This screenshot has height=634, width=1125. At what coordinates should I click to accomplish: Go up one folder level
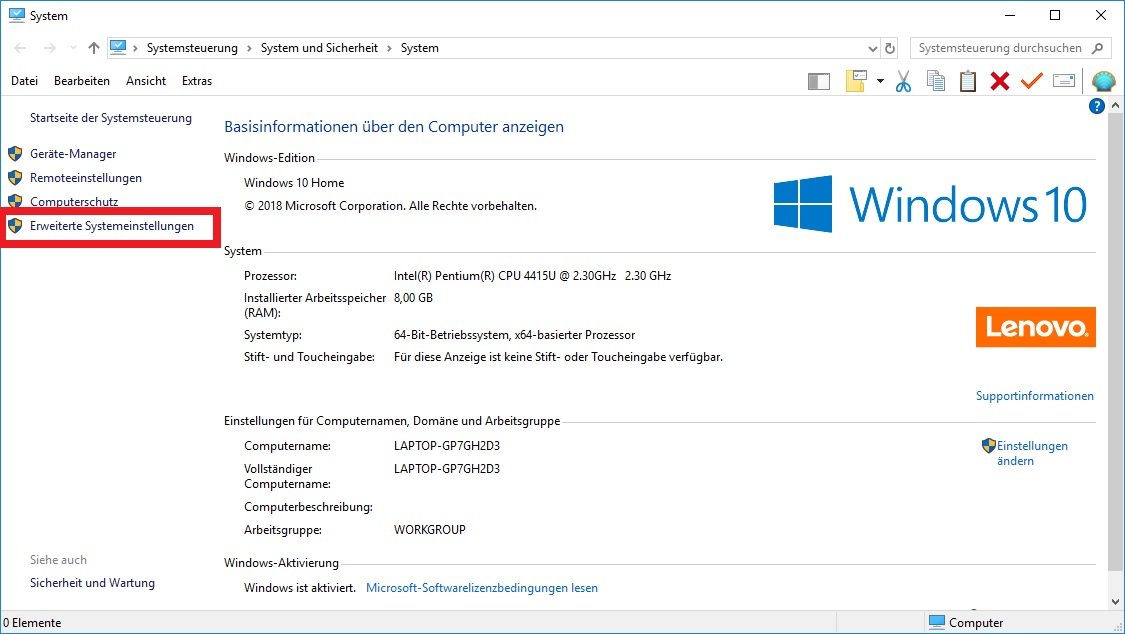[93, 48]
